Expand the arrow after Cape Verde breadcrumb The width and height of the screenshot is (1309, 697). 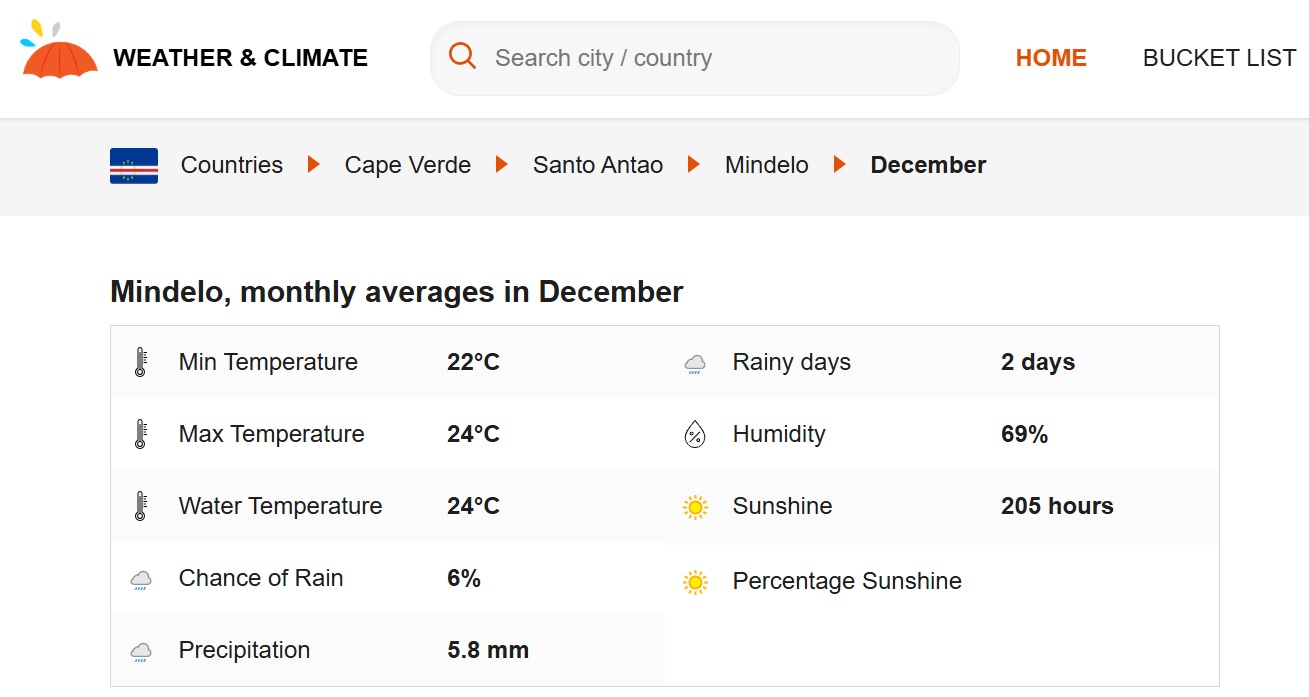point(500,165)
